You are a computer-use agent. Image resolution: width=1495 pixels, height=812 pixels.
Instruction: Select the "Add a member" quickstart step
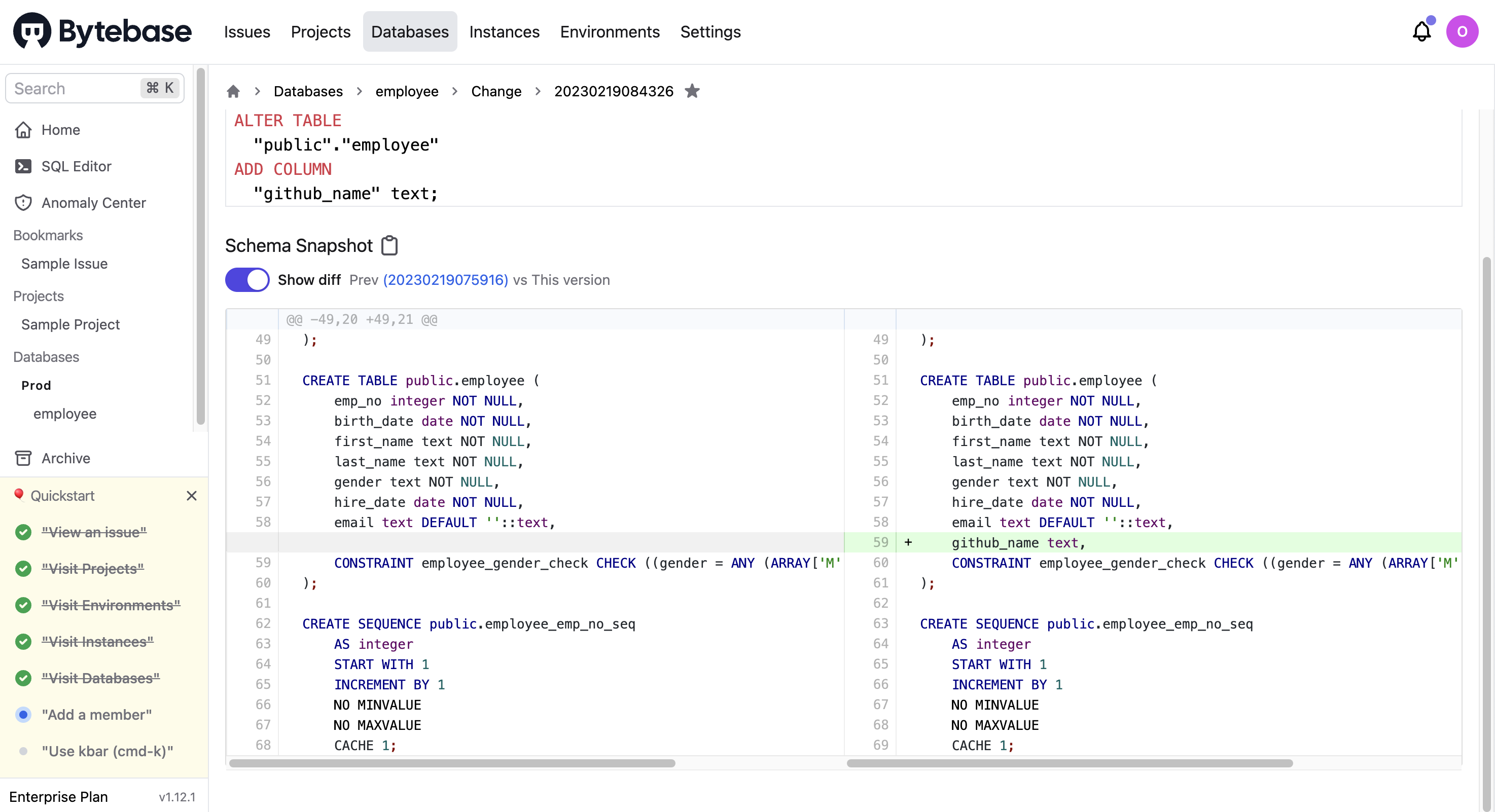tap(96, 715)
